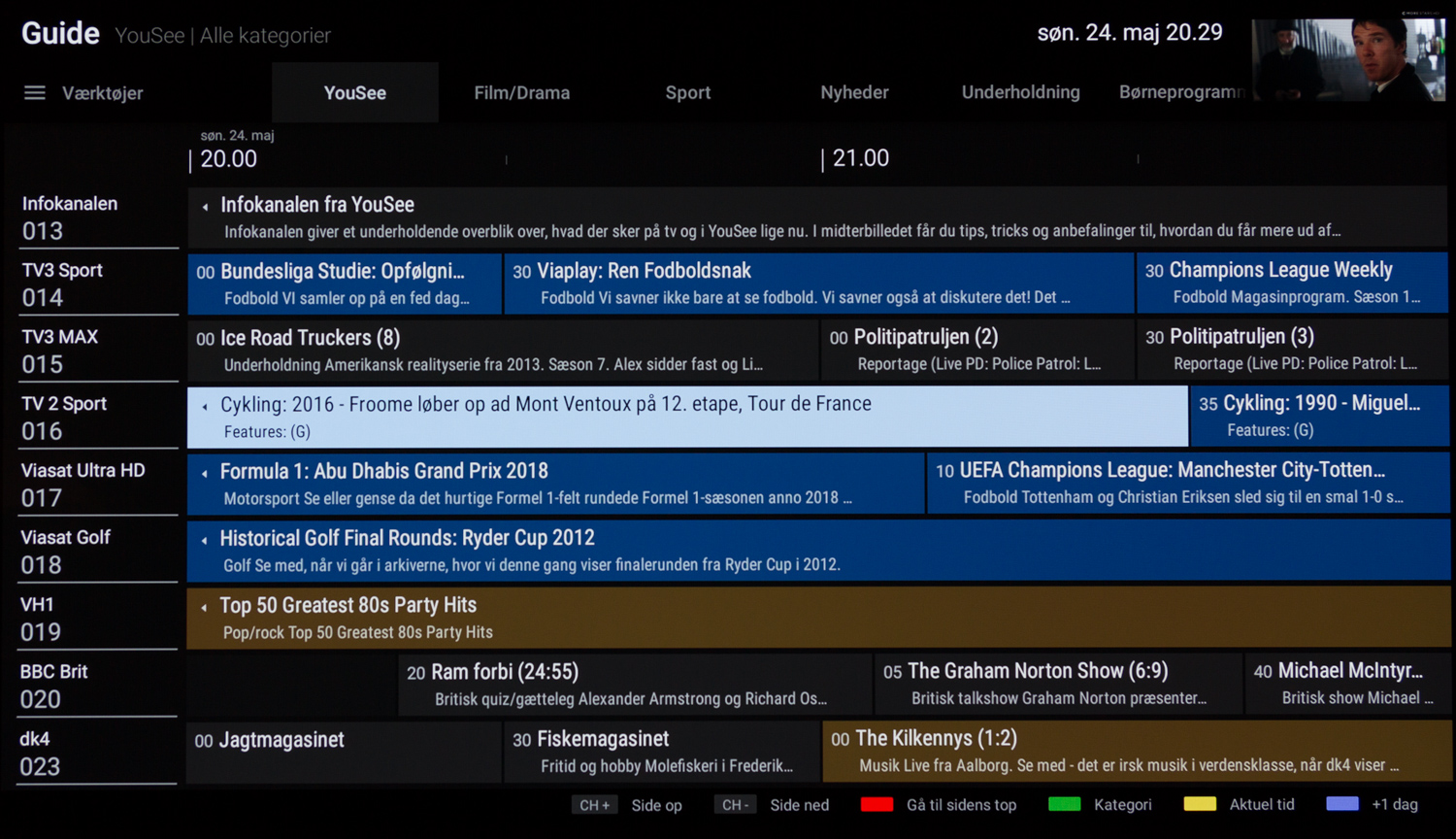The width and height of the screenshot is (1456, 839).
Task: Select channel TV3 Sport 014
Action: point(97,284)
